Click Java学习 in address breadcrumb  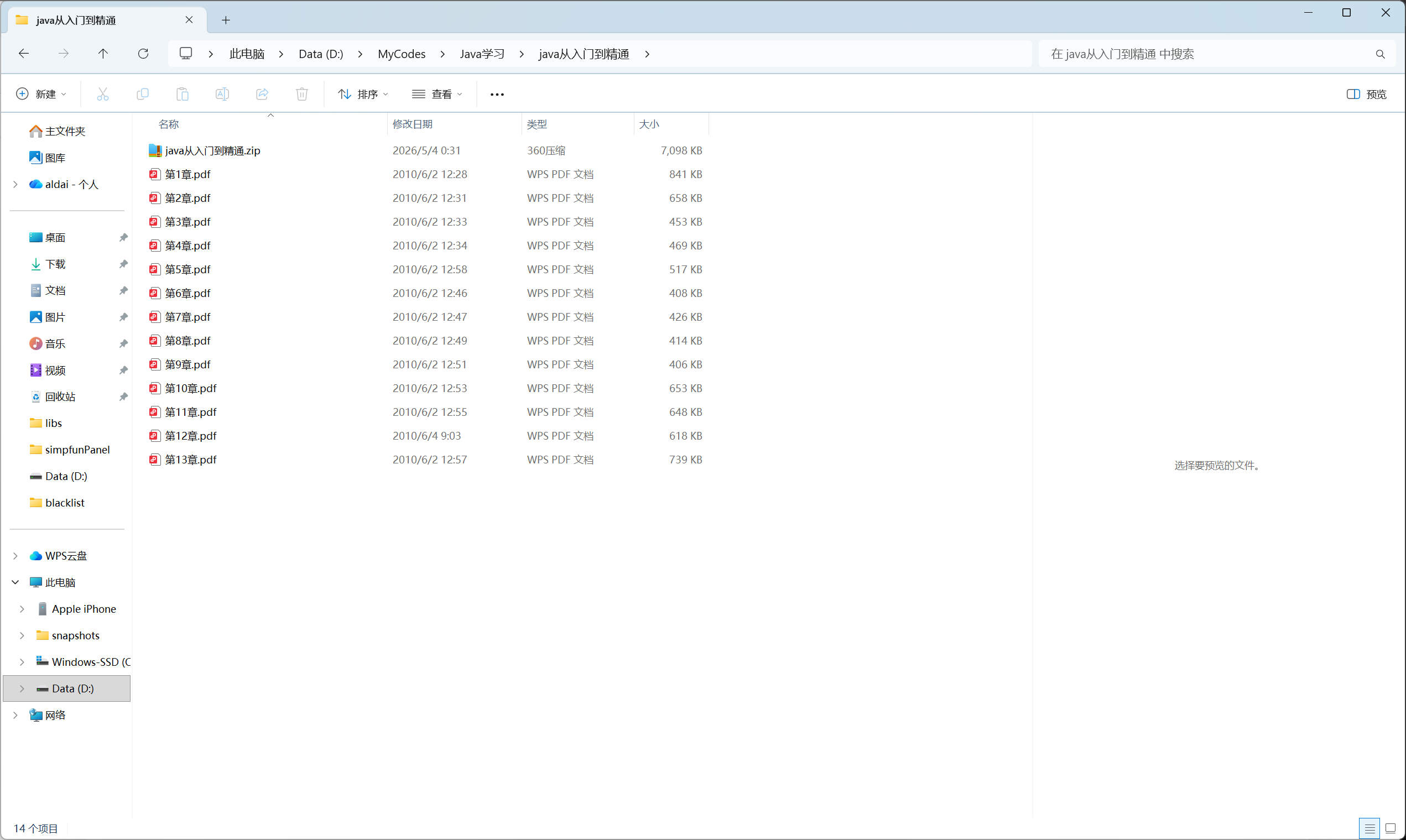click(x=482, y=54)
